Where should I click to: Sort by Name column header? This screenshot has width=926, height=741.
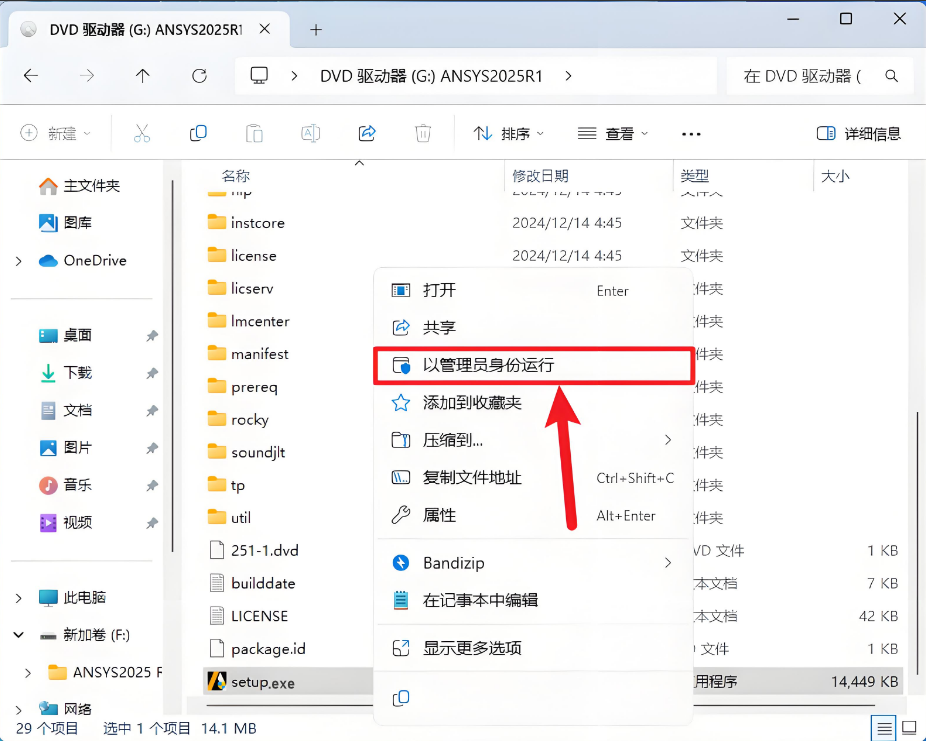click(x=236, y=176)
